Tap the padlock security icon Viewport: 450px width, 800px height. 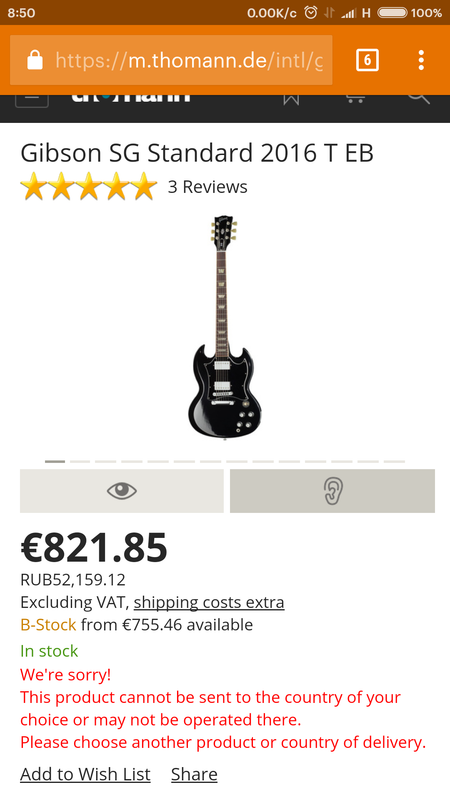tap(35, 60)
